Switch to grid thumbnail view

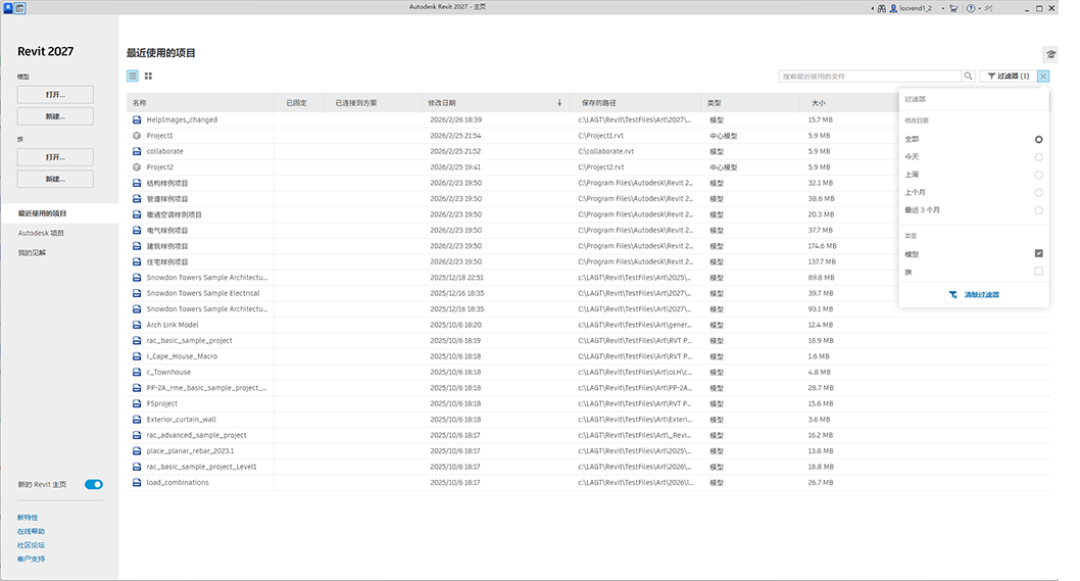[148, 76]
